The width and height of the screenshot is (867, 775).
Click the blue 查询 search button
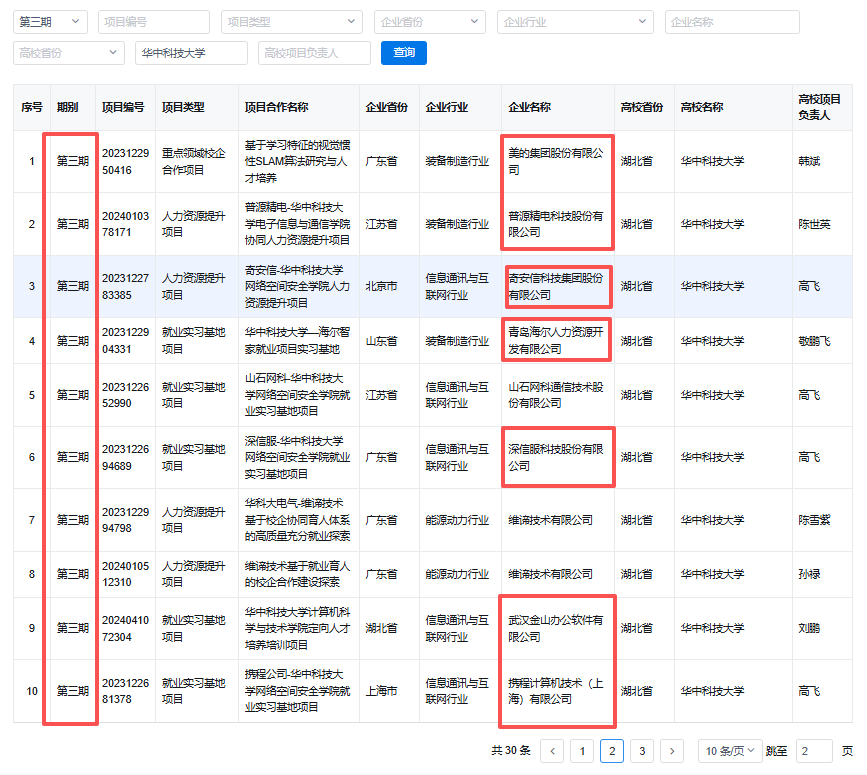coord(404,53)
